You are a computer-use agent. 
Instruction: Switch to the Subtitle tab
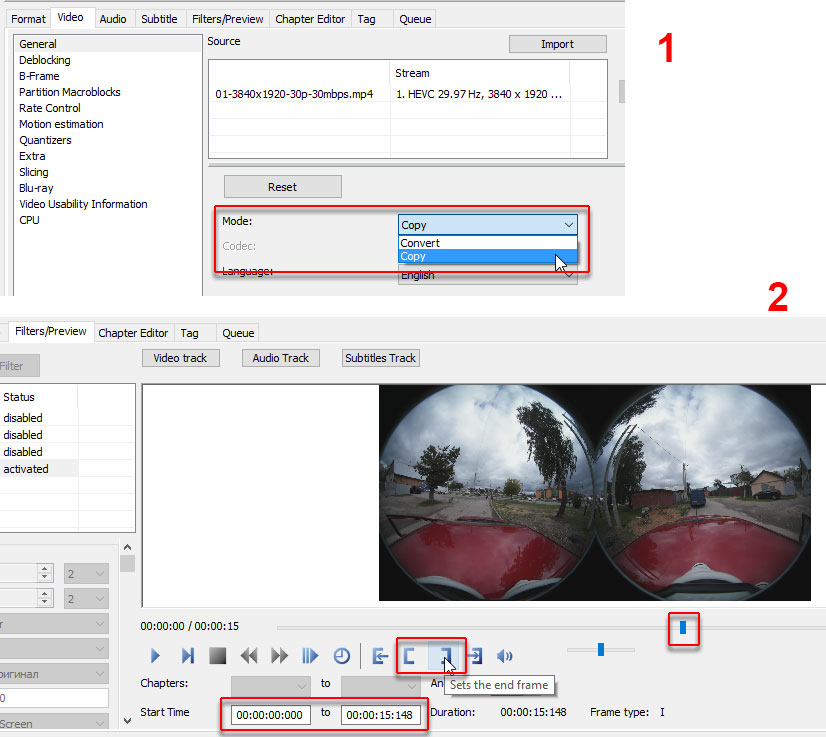click(159, 19)
